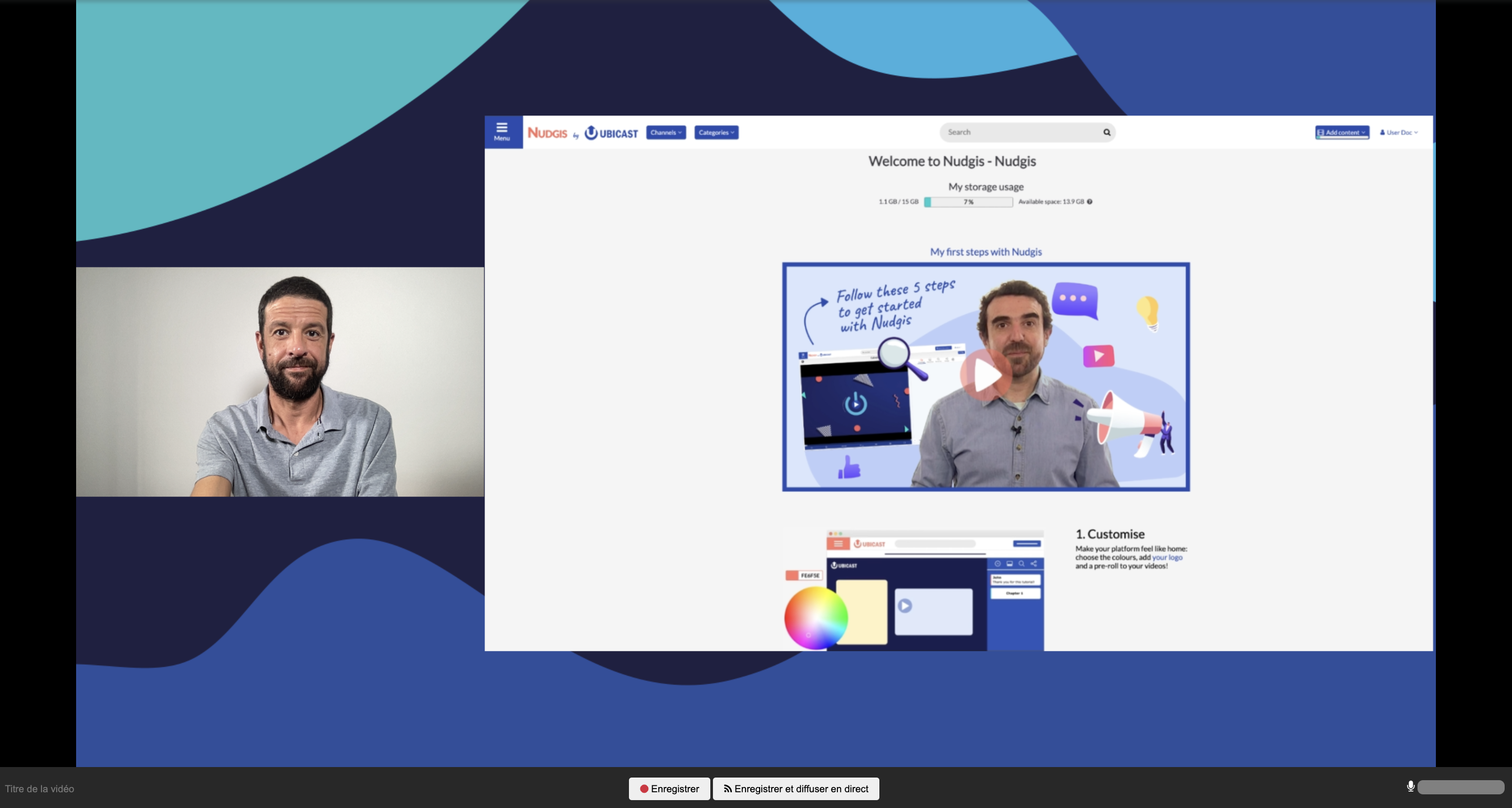This screenshot has height=808, width=1512.
Task: Play the Follow these 5 steps video
Action: (x=985, y=376)
